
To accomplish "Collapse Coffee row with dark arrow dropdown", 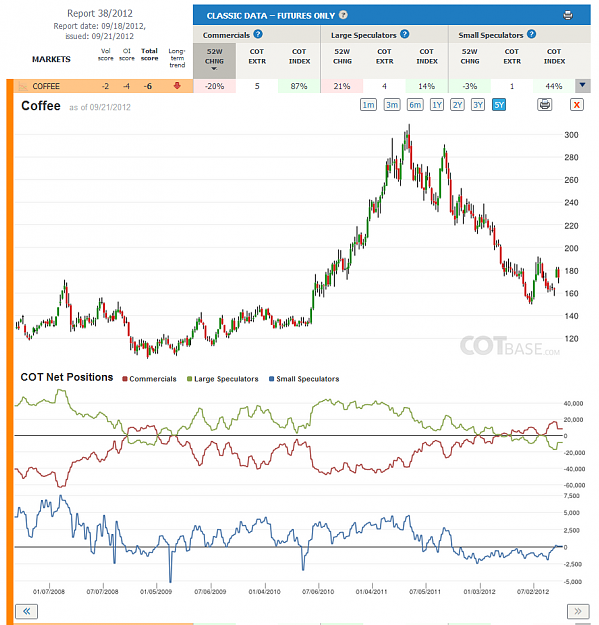I will pos(582,85).
